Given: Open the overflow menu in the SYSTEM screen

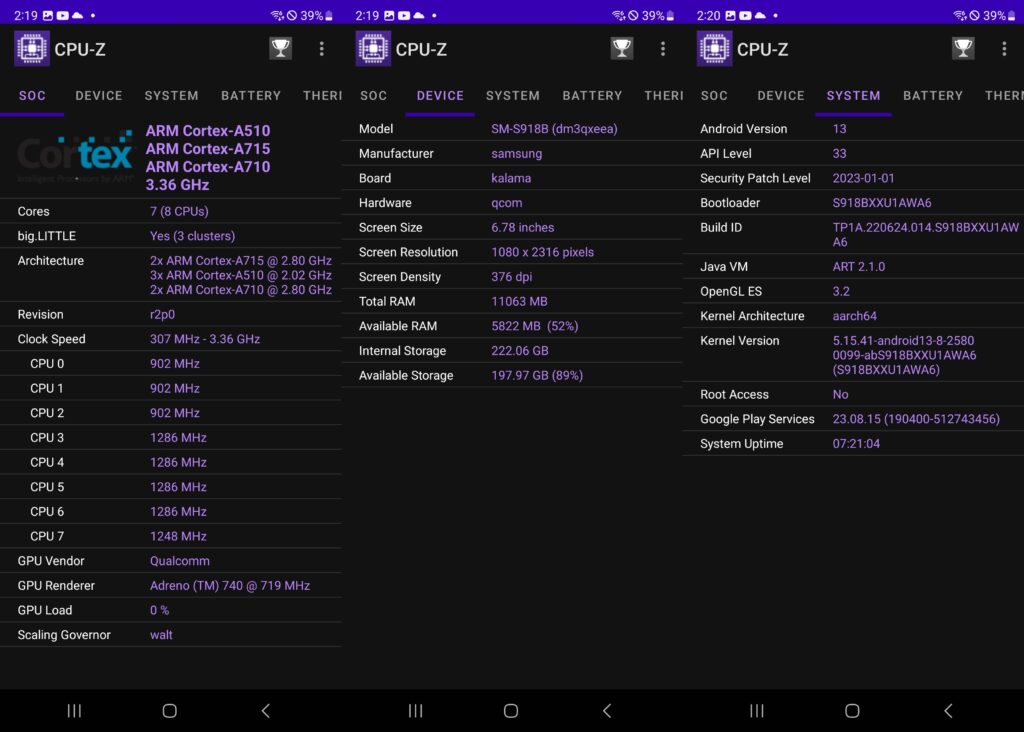Looking at the screenshot, I should click(x=1004, y=49).
